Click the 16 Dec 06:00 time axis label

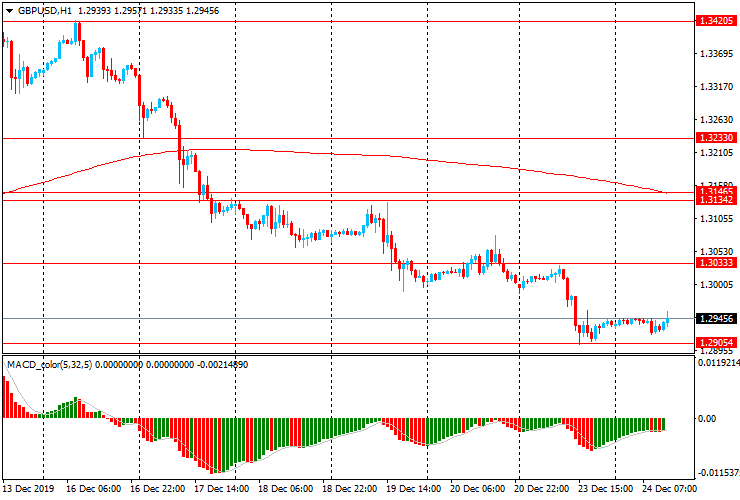[x=93, y=489]
